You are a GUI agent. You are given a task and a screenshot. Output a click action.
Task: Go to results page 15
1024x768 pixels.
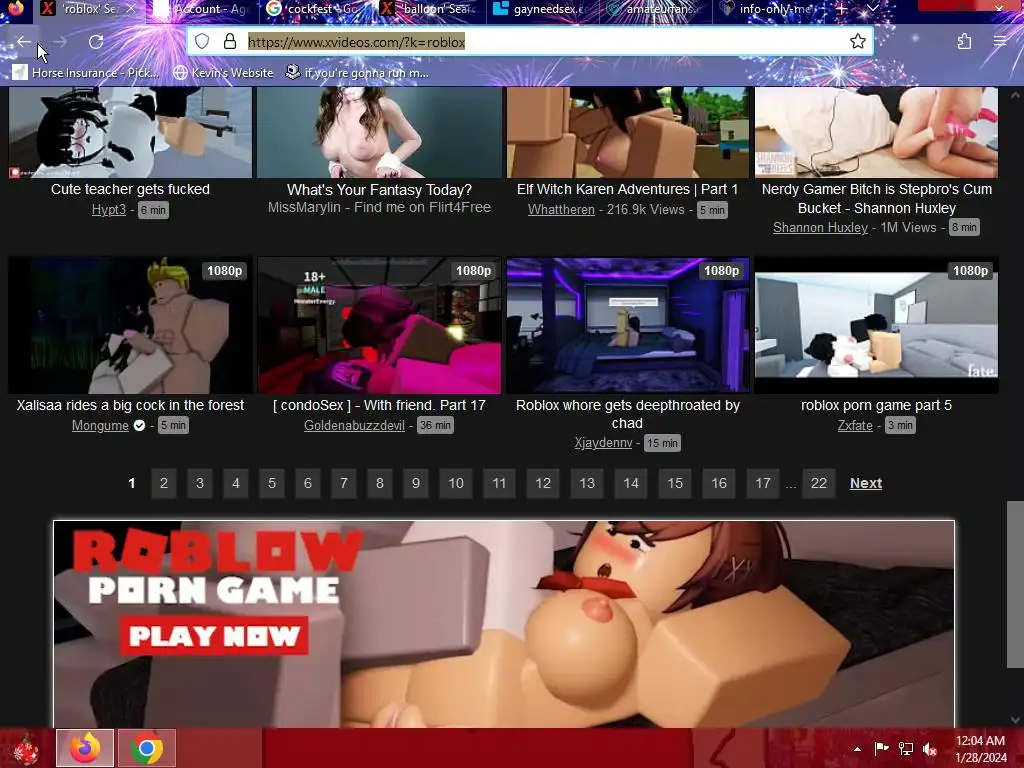point(675,483)
